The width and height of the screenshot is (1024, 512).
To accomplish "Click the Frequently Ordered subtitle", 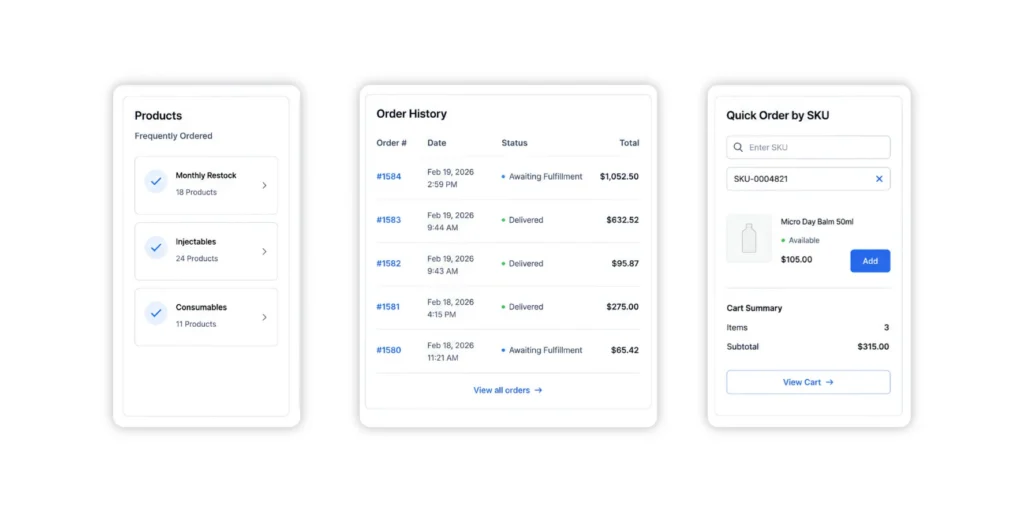I will (x=173, y=136).
